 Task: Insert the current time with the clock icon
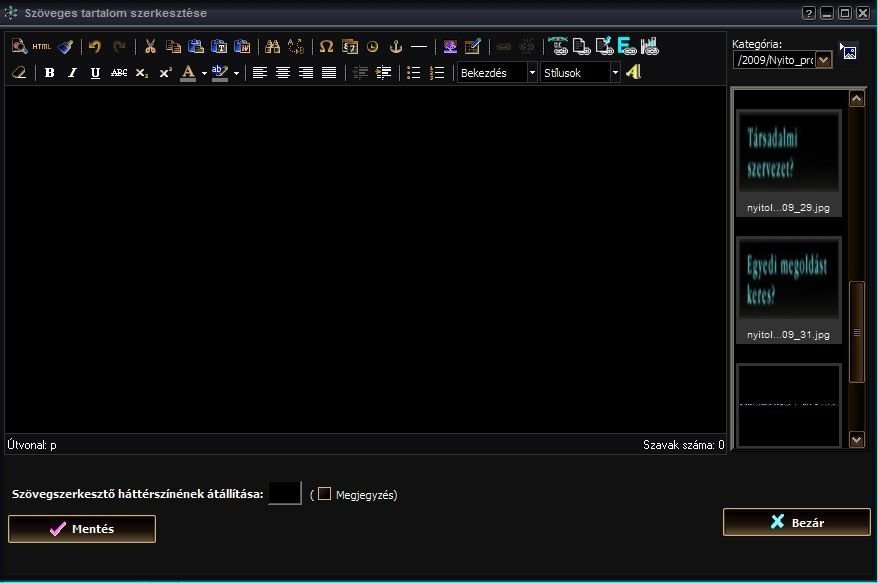pos(372,46)
